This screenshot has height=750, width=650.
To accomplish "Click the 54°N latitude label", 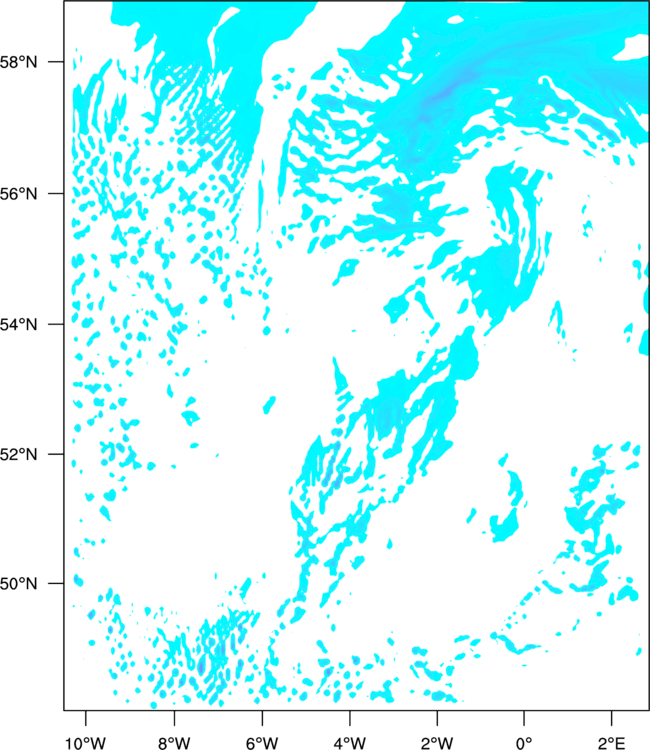I will 18,324.
